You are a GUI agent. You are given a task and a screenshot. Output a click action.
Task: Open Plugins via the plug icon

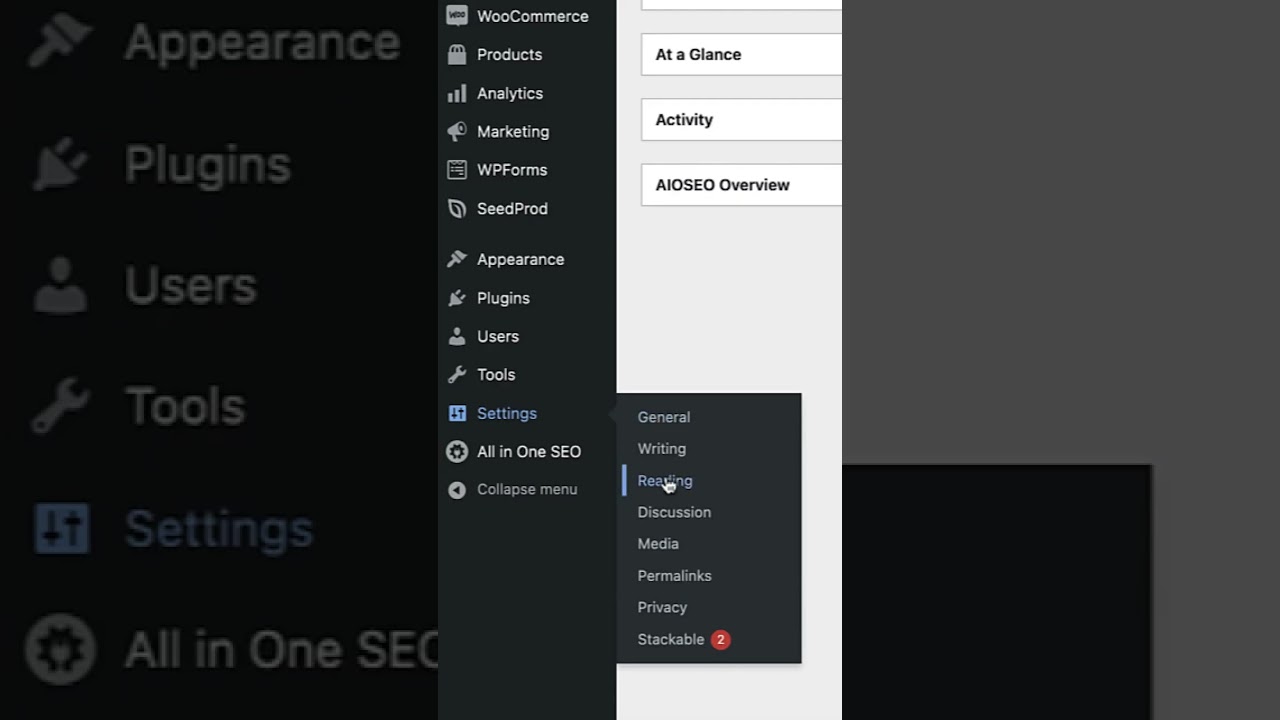457,298
